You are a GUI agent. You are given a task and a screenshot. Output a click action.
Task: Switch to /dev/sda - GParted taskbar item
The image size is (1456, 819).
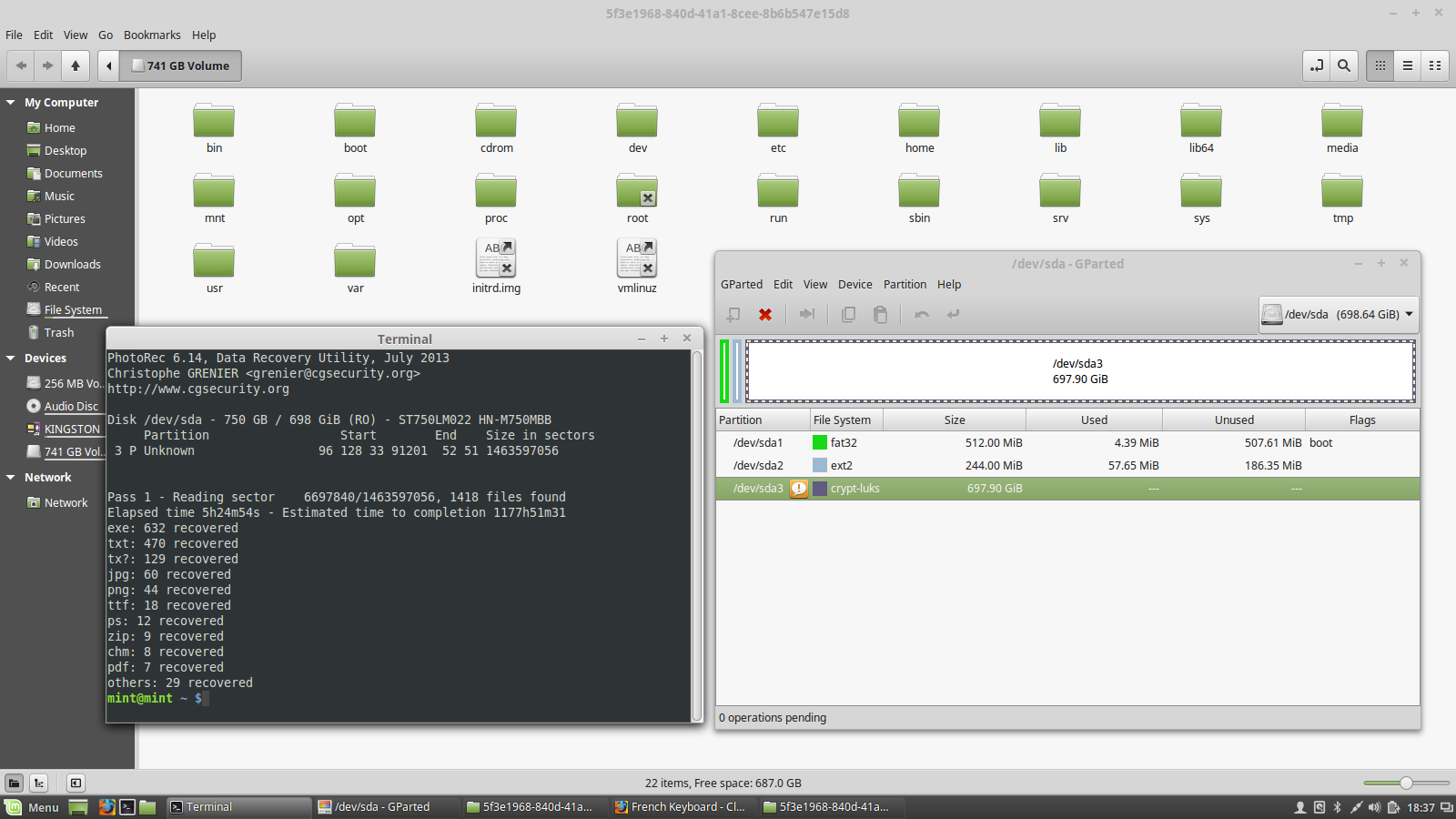[x=387, y=807]
